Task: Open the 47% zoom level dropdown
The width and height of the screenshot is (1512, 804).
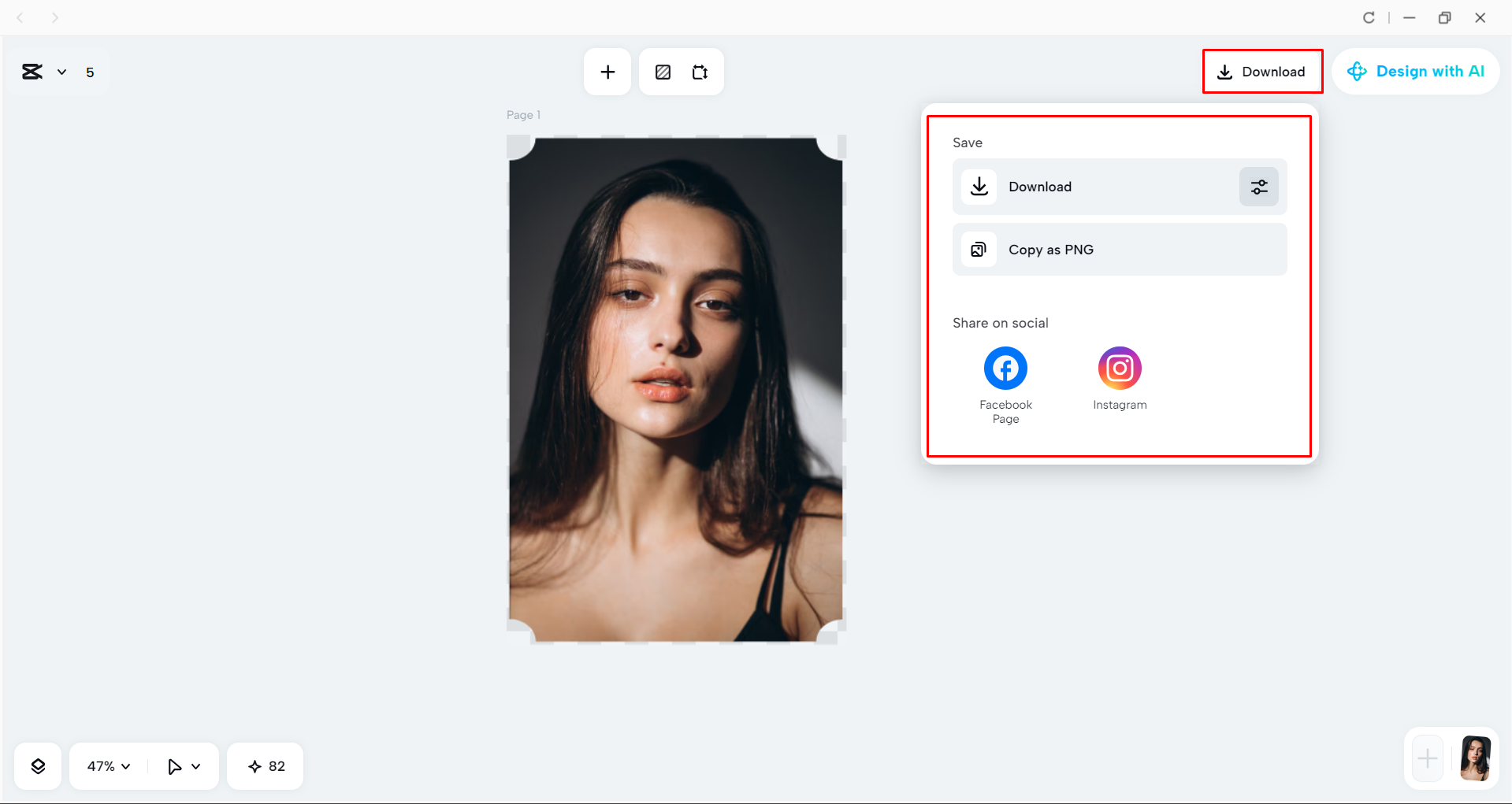Action: pos(106,765)
